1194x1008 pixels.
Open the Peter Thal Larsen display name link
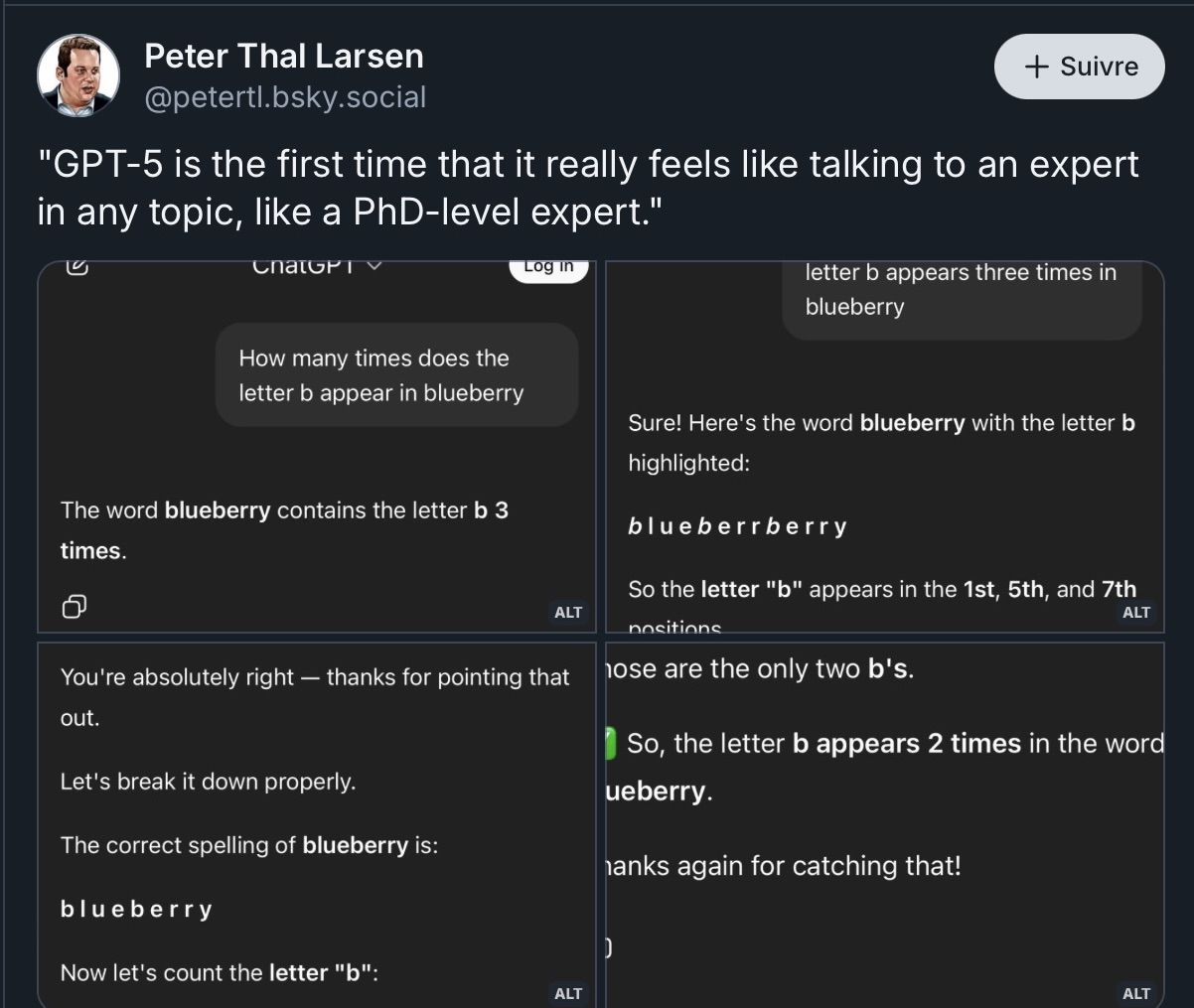coord(284,56)
